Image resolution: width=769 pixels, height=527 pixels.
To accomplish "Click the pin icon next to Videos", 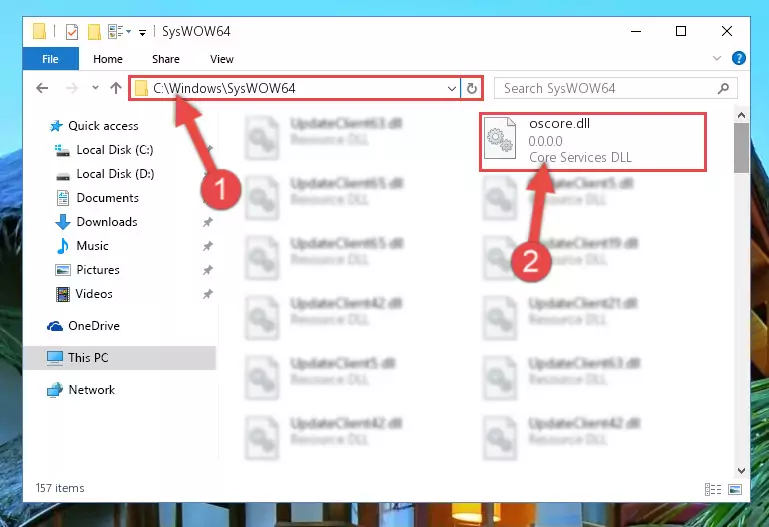I will click(208, 294).
